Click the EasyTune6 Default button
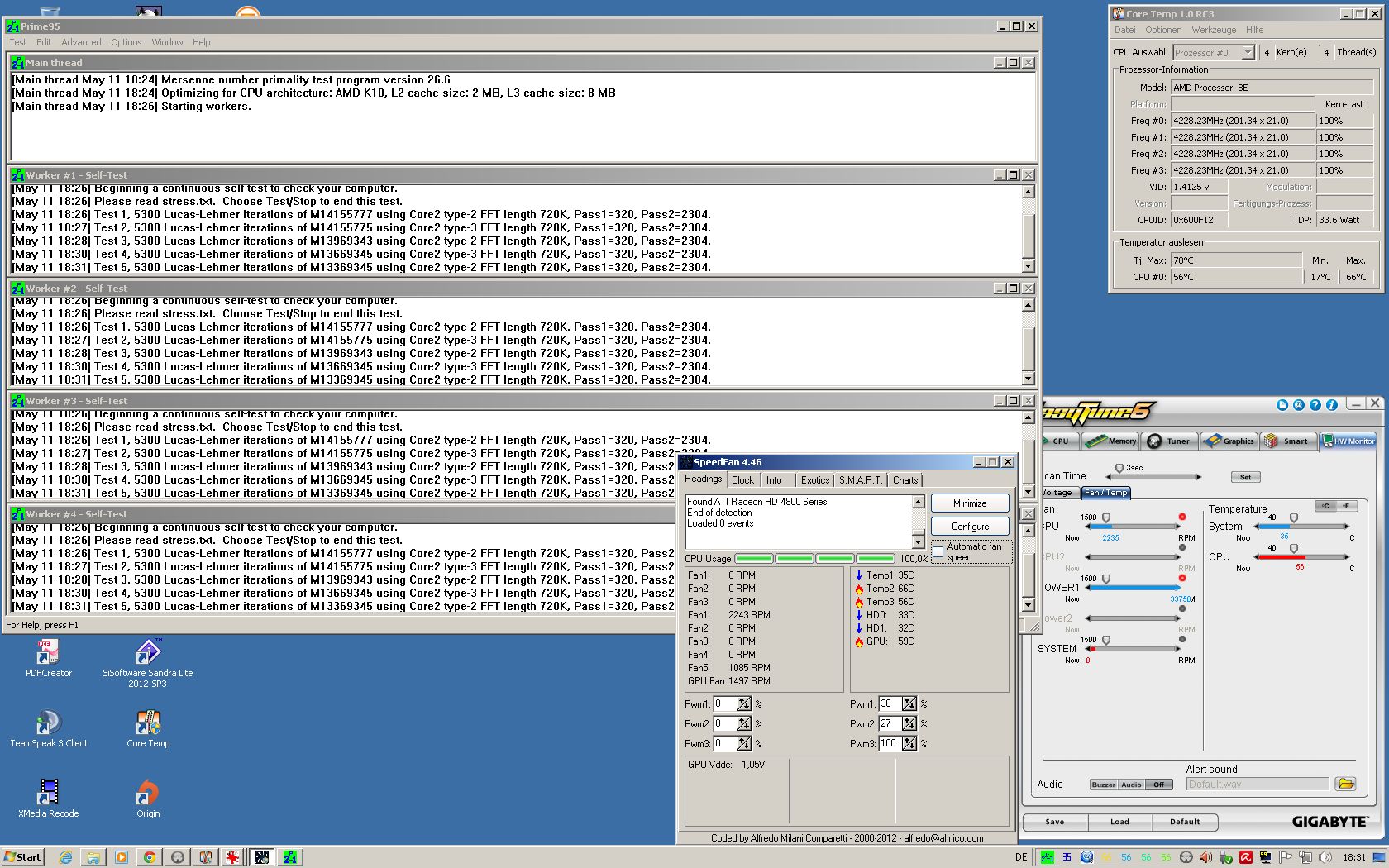 tap(1185, 822)
